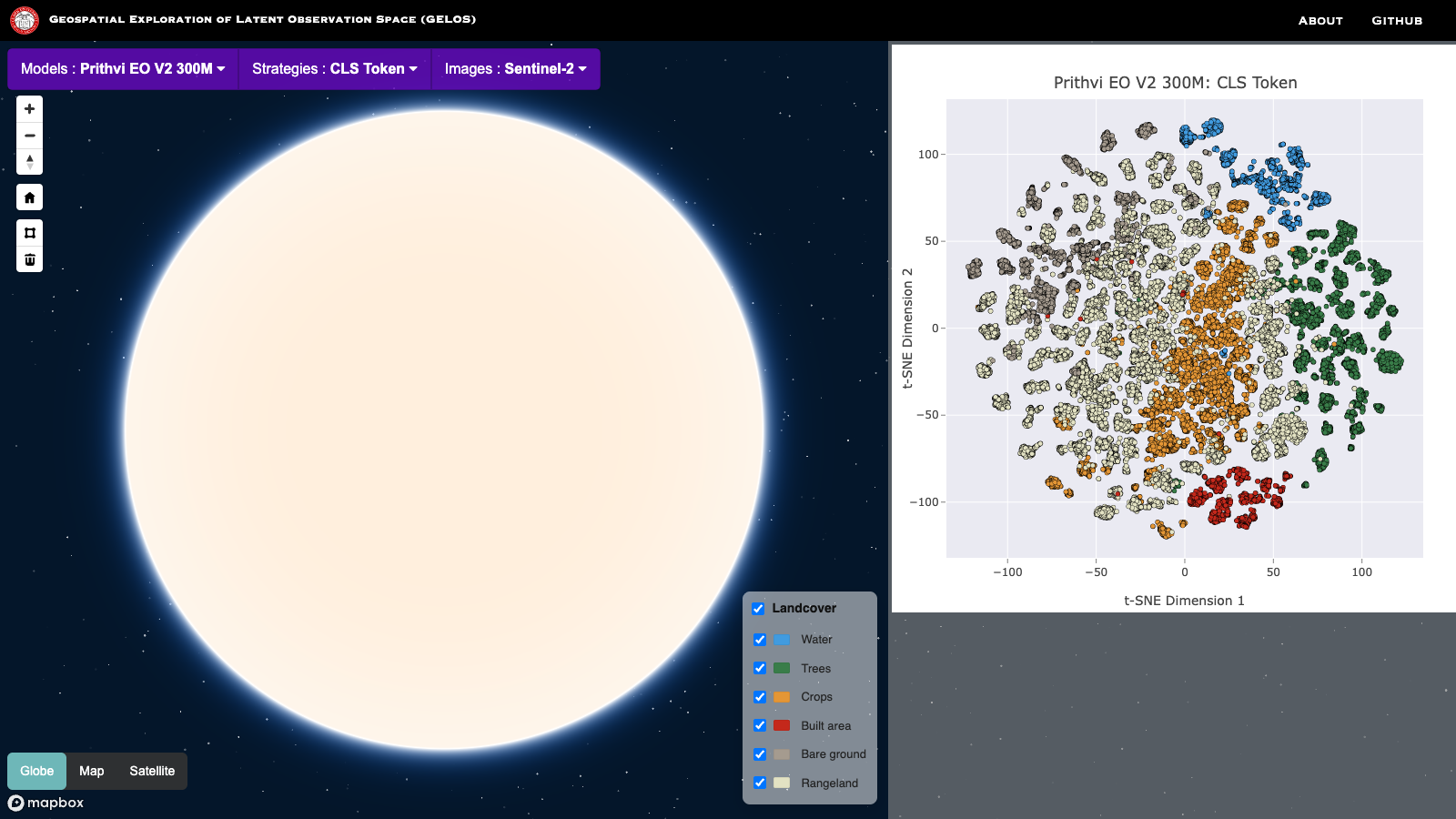Open the Models Prithvi EO V2 300M dropdown
The width and height of the screenshot is (1456, 819).
click(123, 69)
